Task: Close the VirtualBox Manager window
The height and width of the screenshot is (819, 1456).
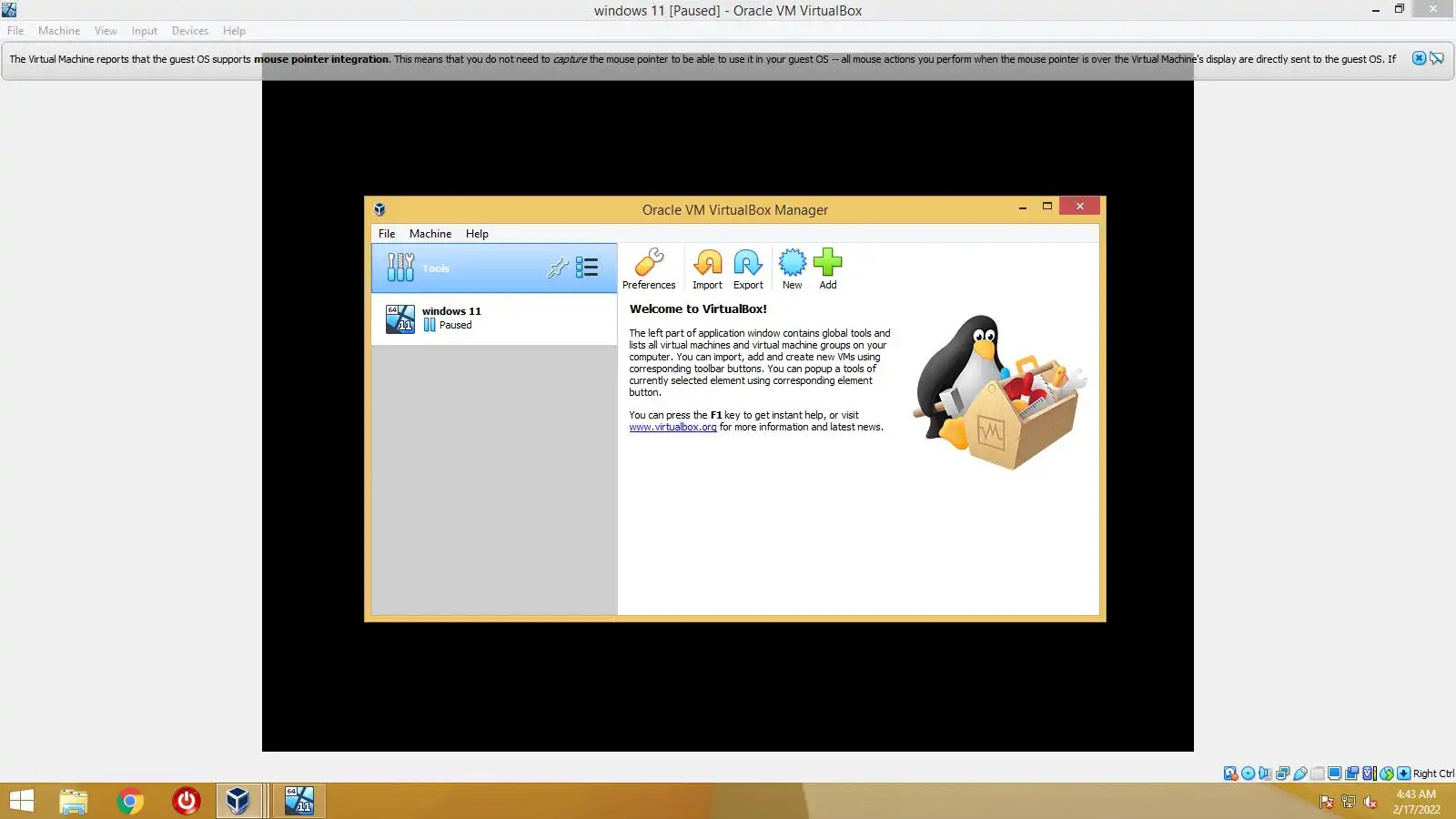Action: coord(1080,207)
